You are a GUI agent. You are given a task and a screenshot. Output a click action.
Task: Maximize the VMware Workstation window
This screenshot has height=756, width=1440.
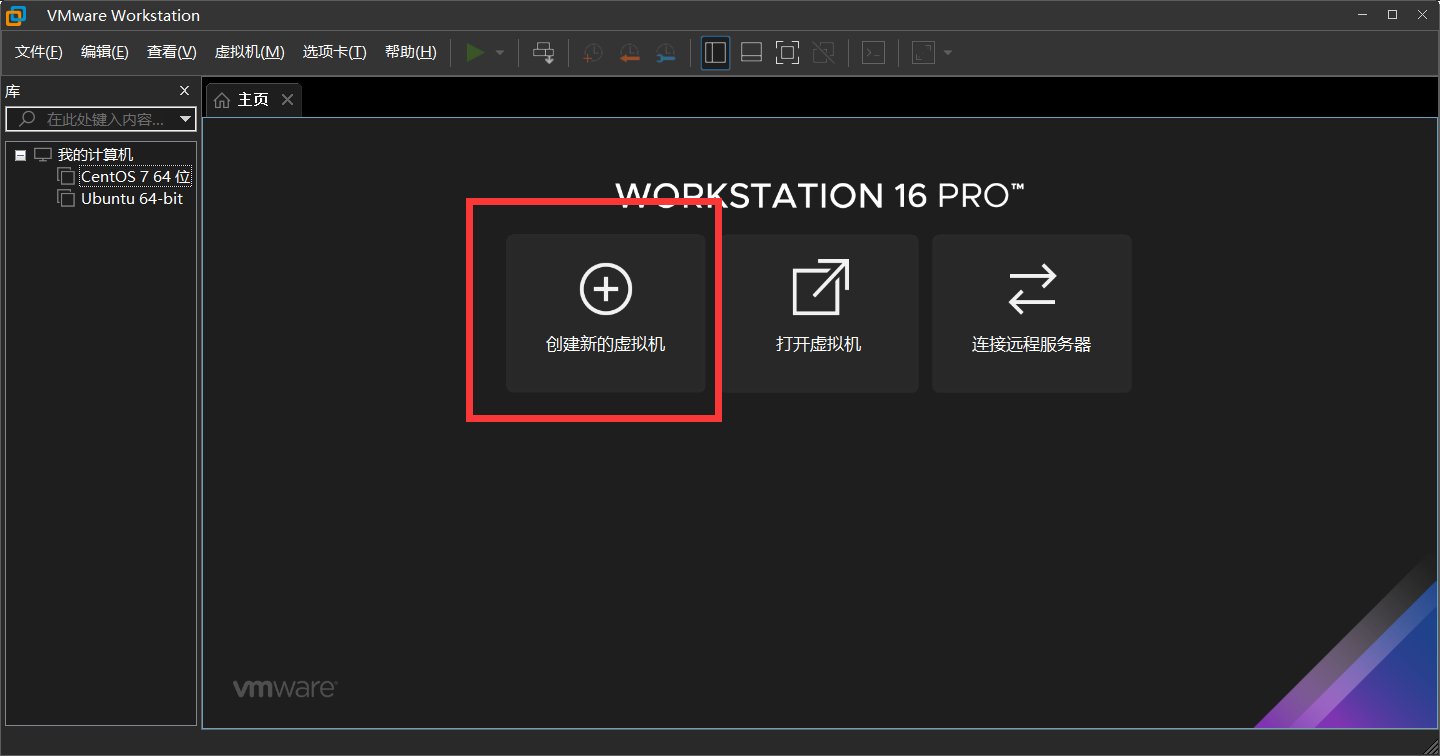1392,14
